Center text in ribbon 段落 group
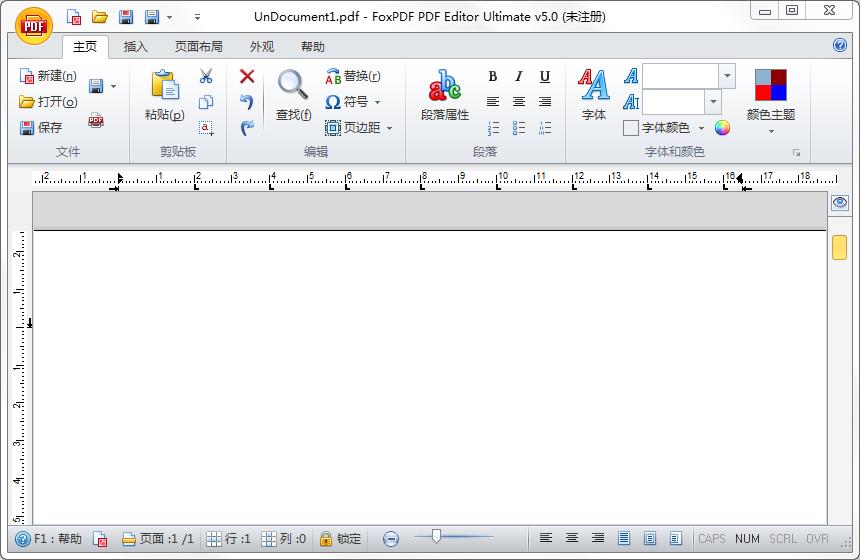The image size is (860, 560). coord(519,102)
